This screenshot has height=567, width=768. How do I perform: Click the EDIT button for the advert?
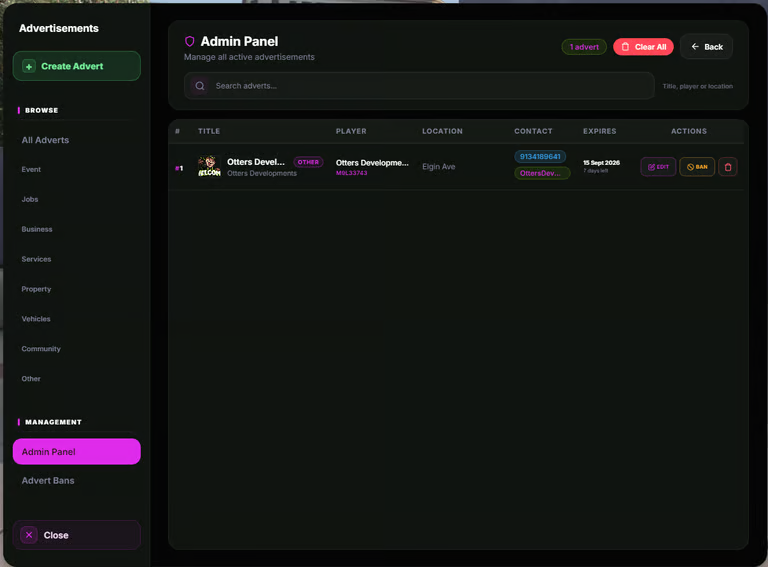pos(658,167)
